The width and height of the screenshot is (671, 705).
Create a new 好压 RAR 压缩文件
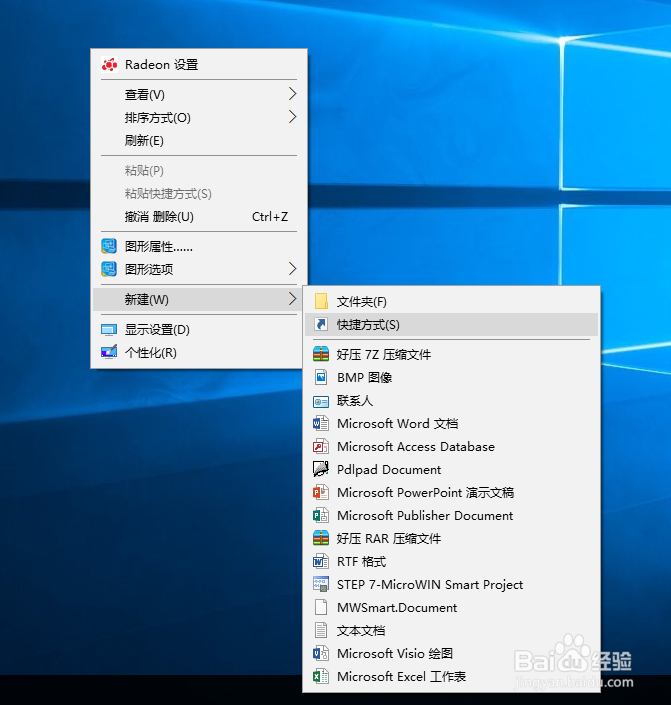(452, 538)
